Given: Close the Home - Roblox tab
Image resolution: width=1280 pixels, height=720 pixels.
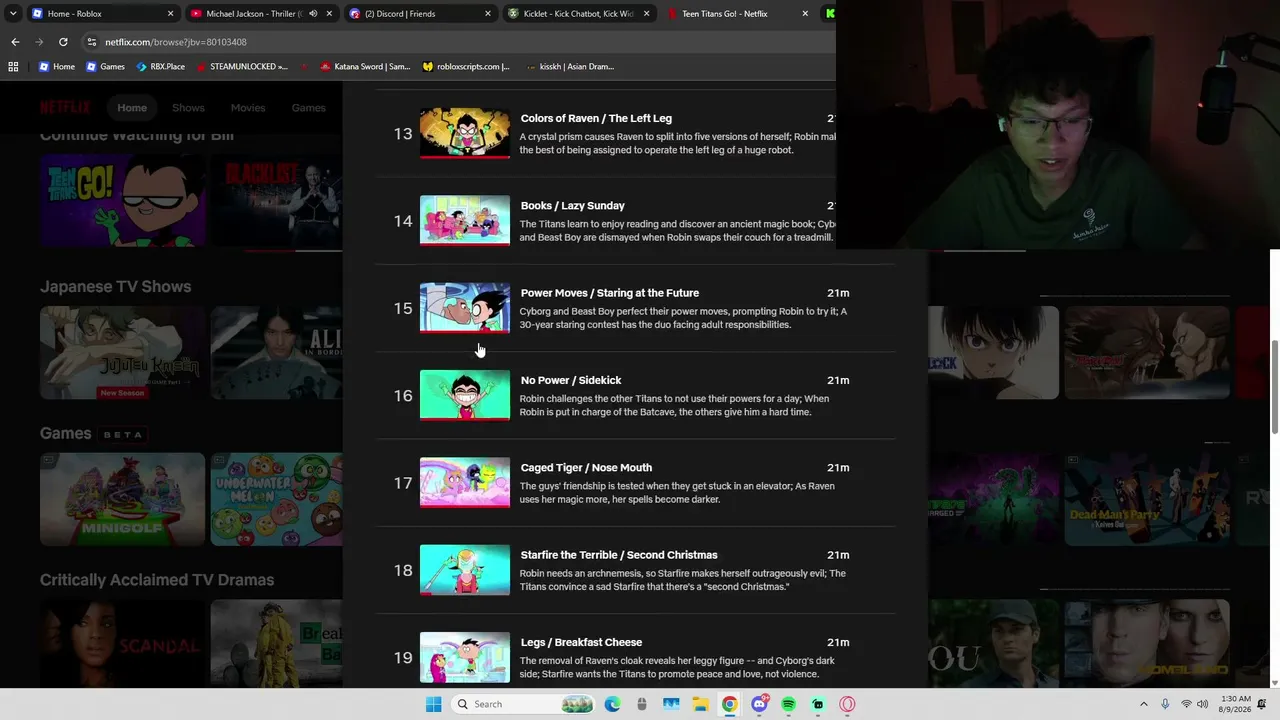Looking at the screenshot, I should tap(171, 14).
